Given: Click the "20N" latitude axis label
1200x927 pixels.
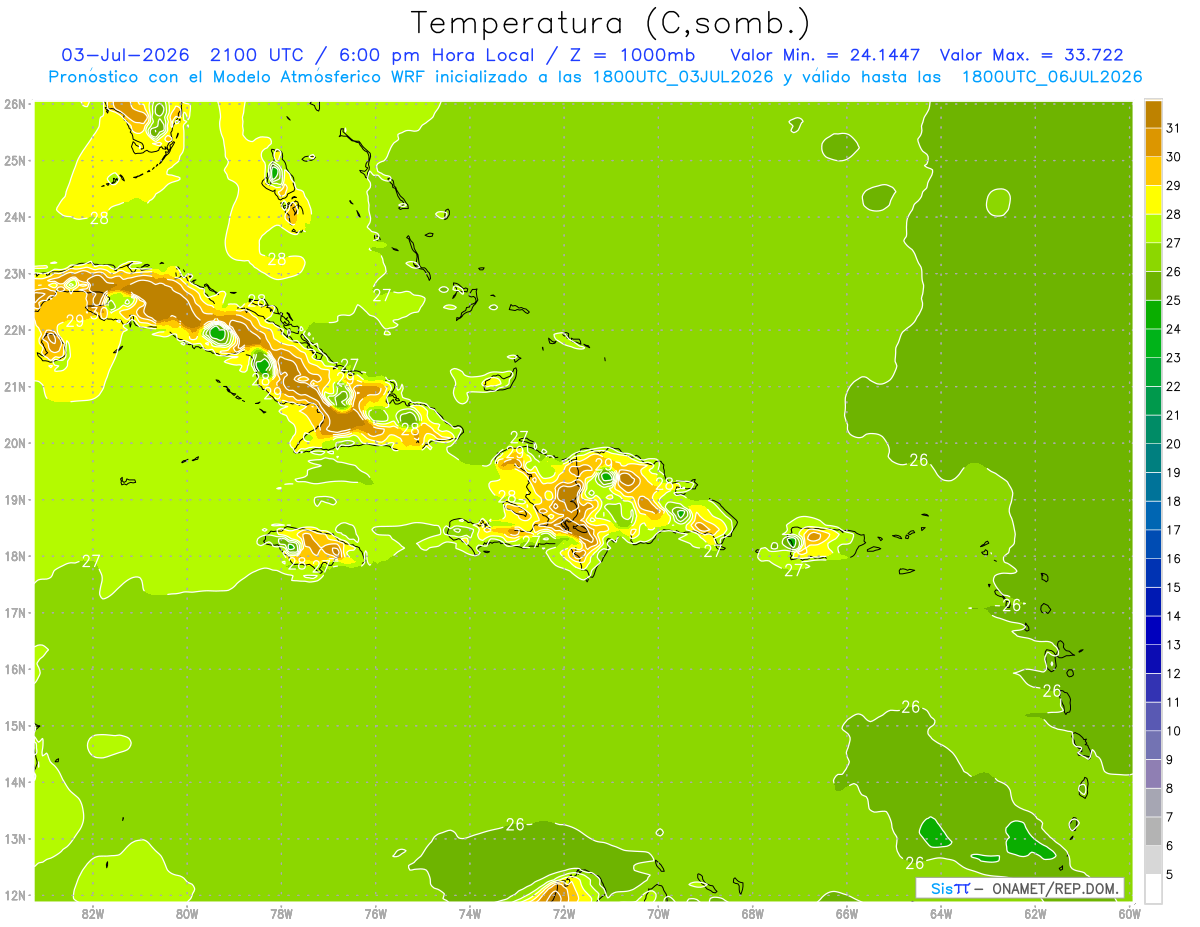Looking at the screenshot, I should point(15,443).
